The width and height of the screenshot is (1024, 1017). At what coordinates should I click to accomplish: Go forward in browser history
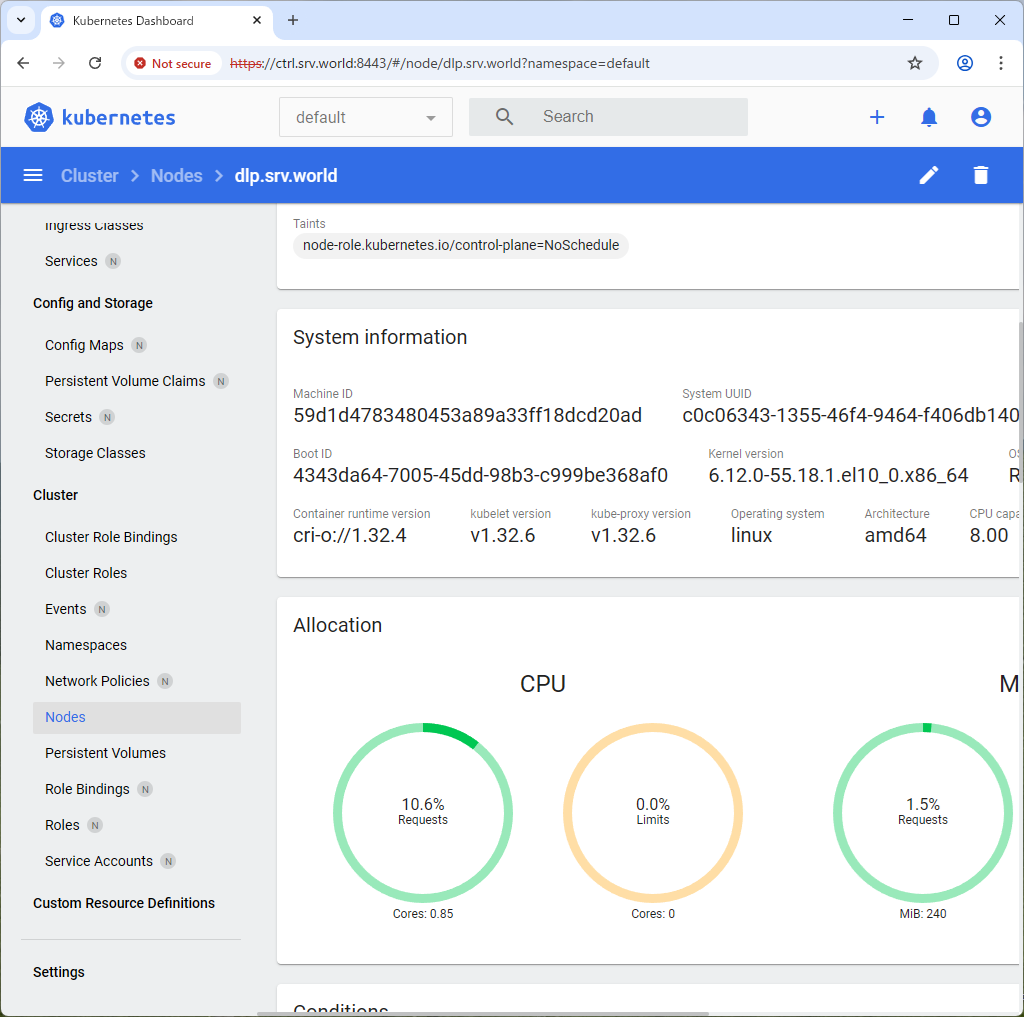pos(59,63)
